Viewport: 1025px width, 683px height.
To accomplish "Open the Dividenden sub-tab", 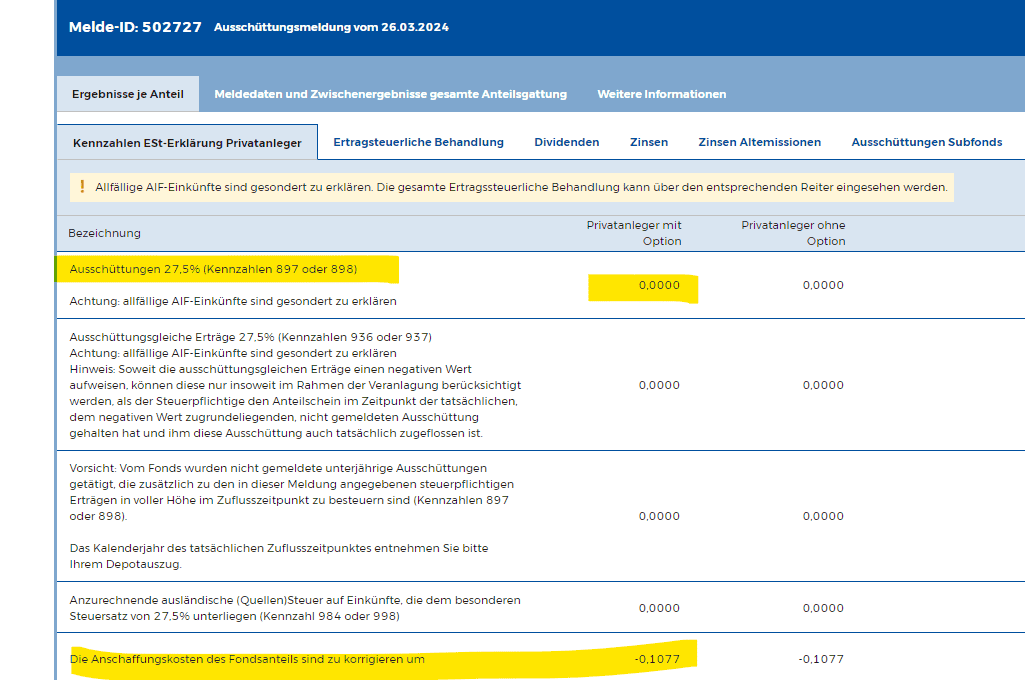I will point(566,142).
